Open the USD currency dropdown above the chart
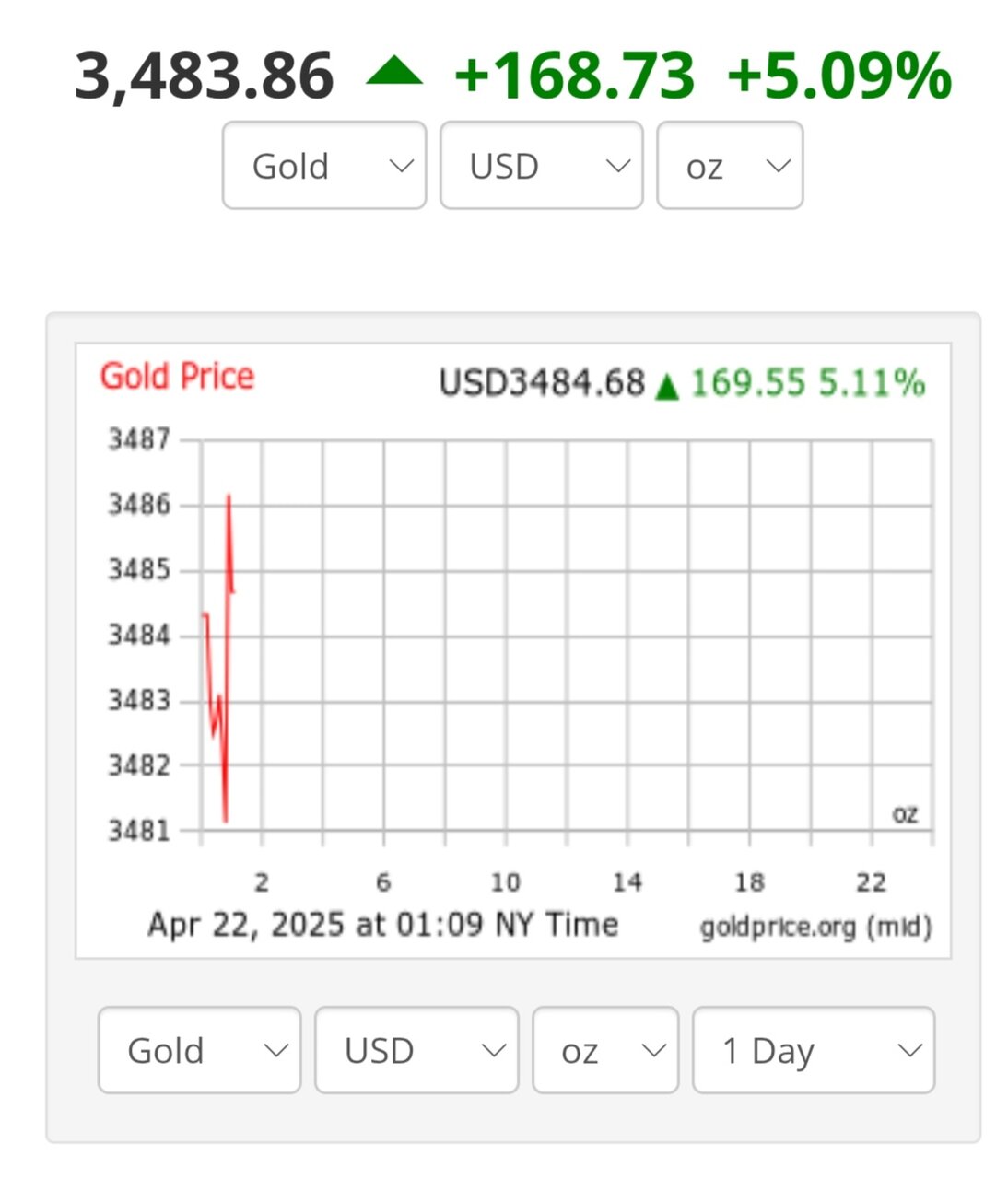This screenshot has height=1179, width=1008. (541, 166)
